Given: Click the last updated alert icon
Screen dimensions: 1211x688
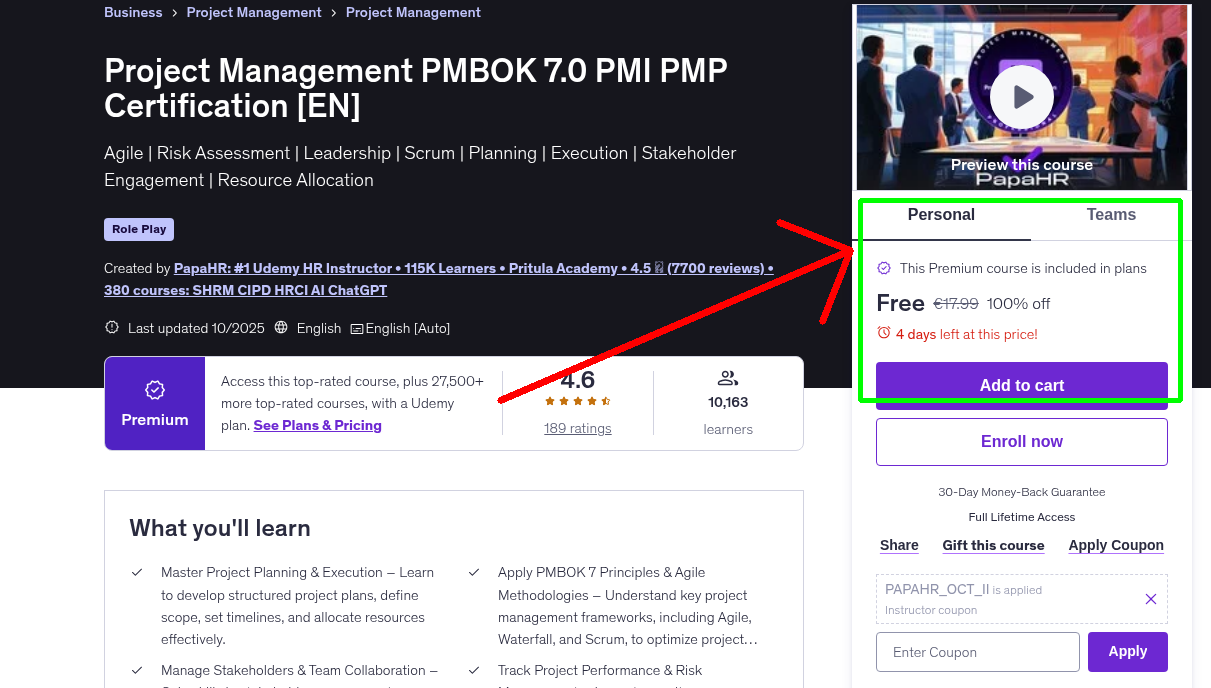Looking at the screenshot, I should click(x=112, y=328).
